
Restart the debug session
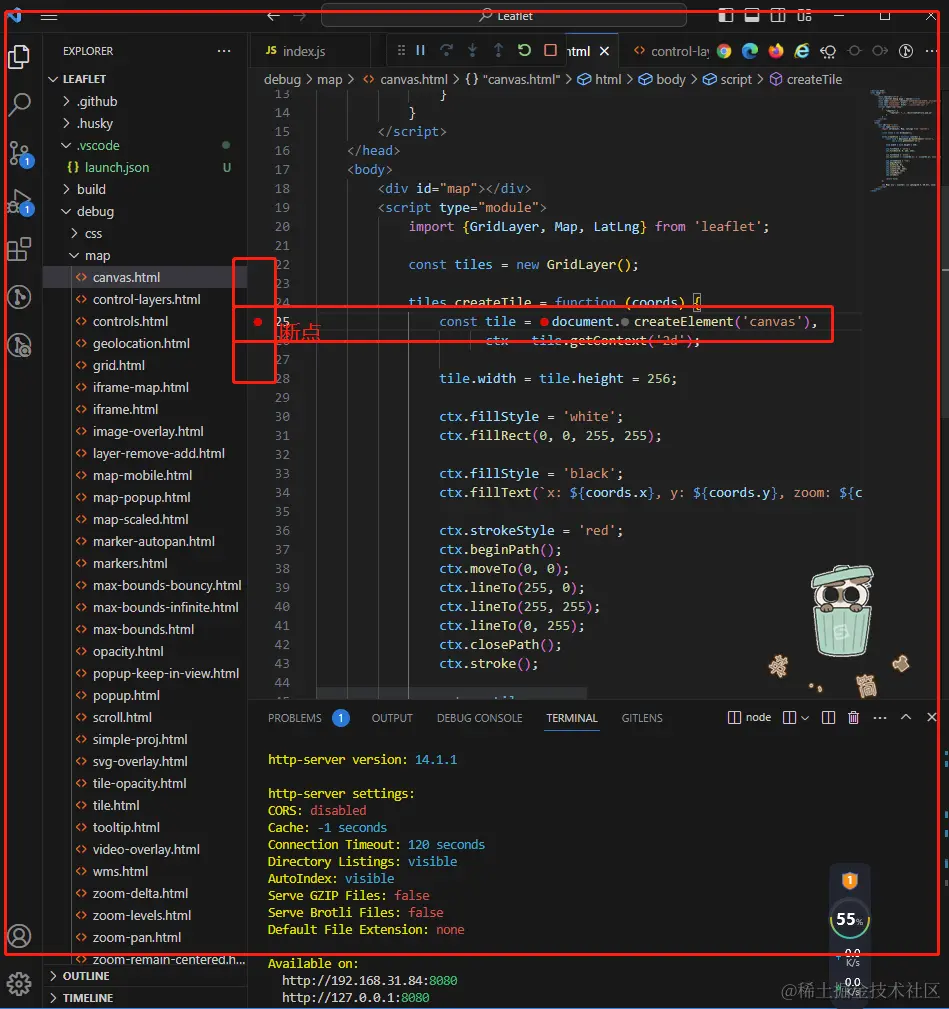(524, 50)
